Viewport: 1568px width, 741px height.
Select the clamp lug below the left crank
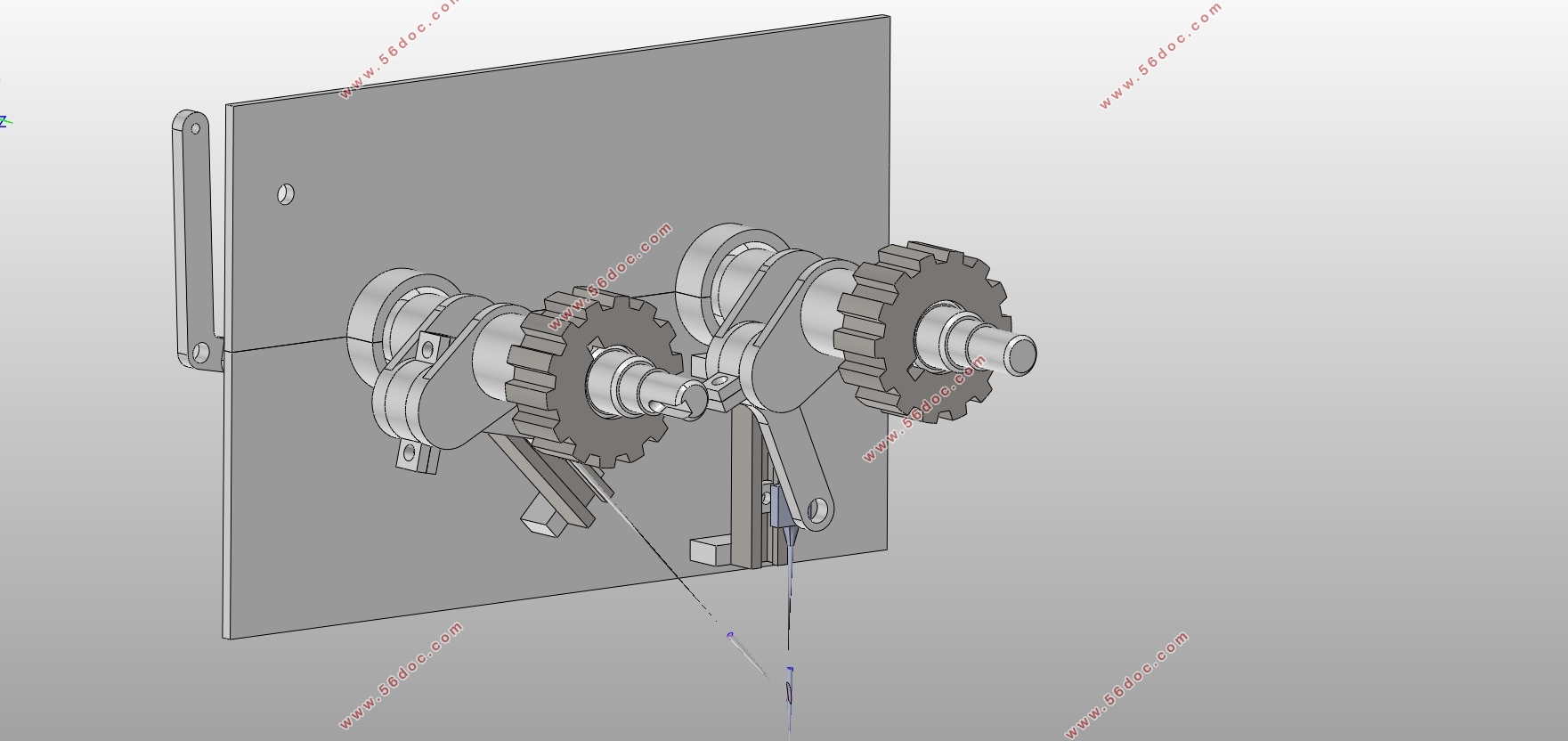pos(415,456)
